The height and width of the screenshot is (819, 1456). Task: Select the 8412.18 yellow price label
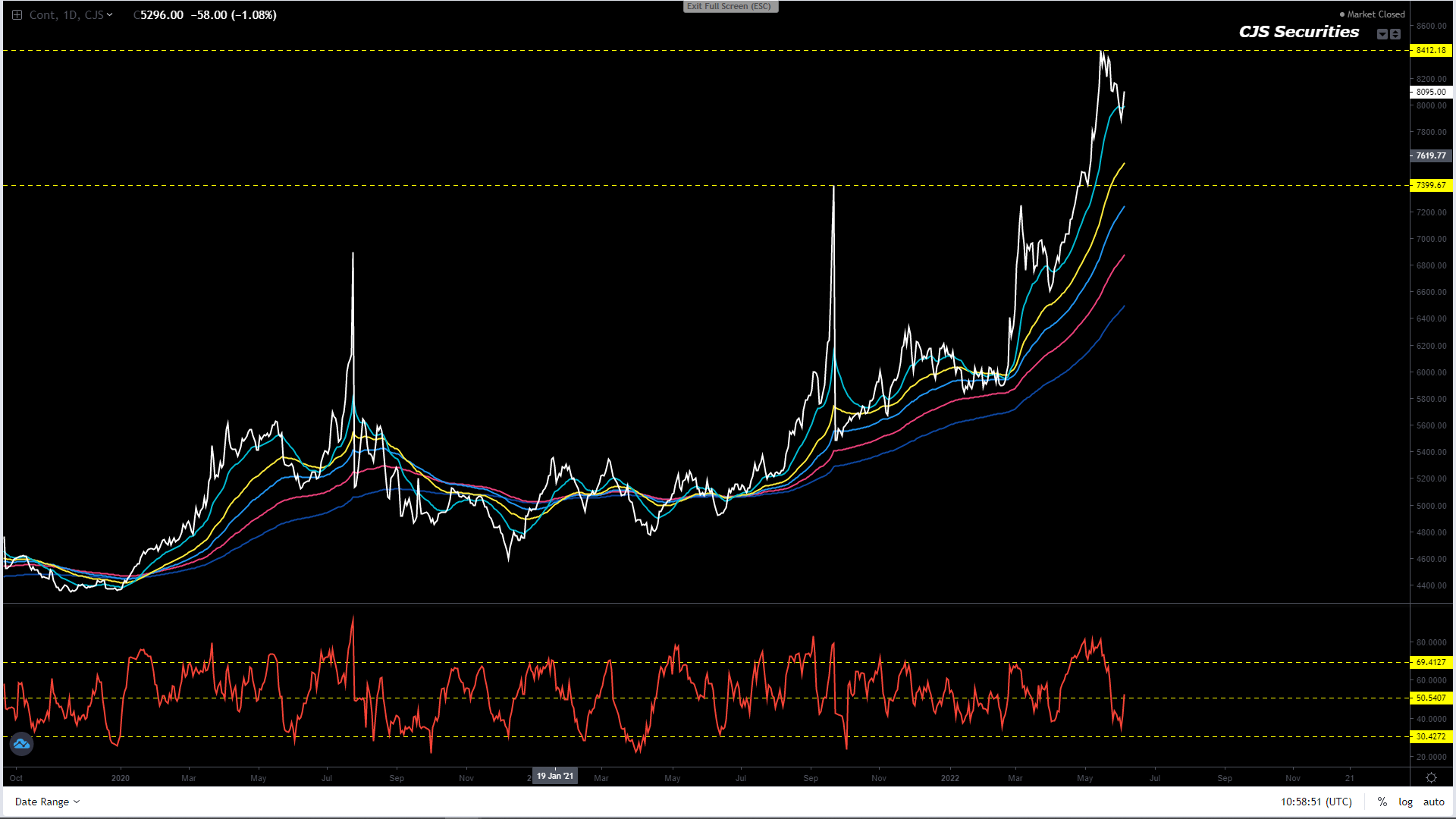coord(1430,50)
